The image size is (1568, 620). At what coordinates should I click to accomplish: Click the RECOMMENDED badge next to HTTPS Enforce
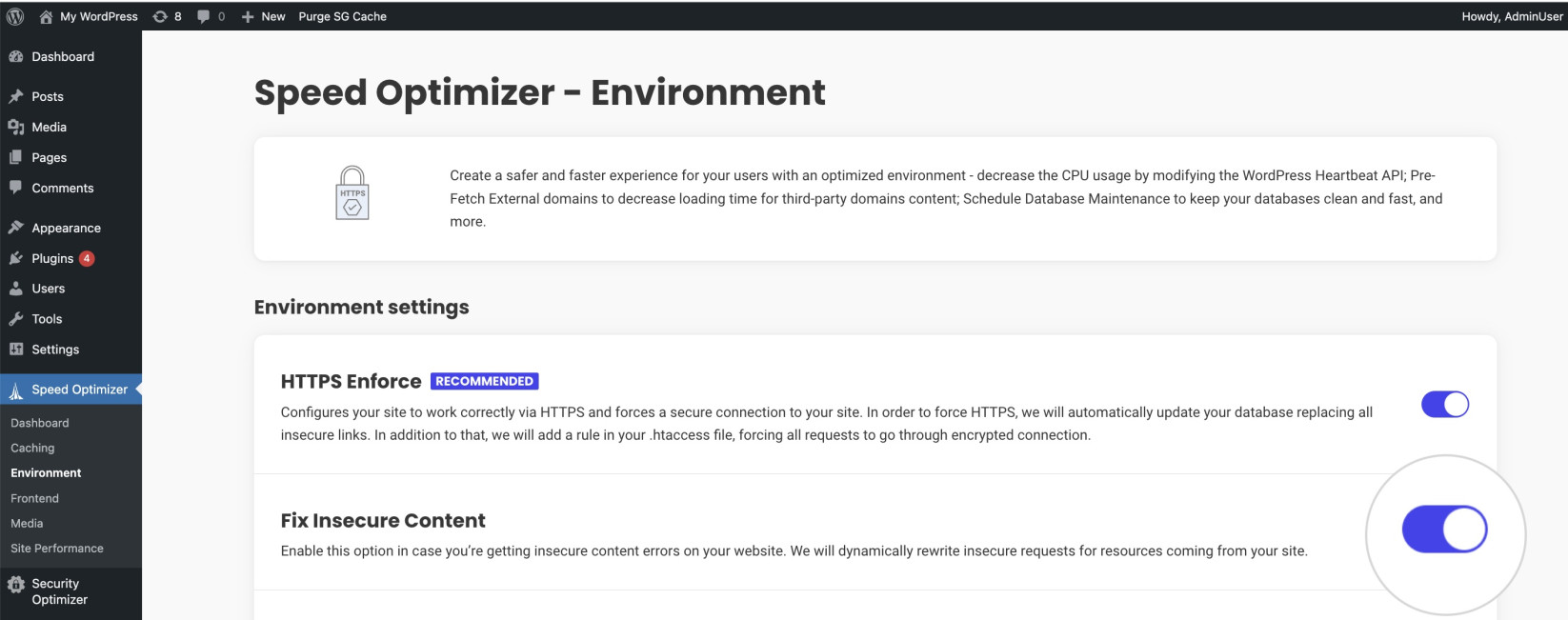tap(485, 381)
